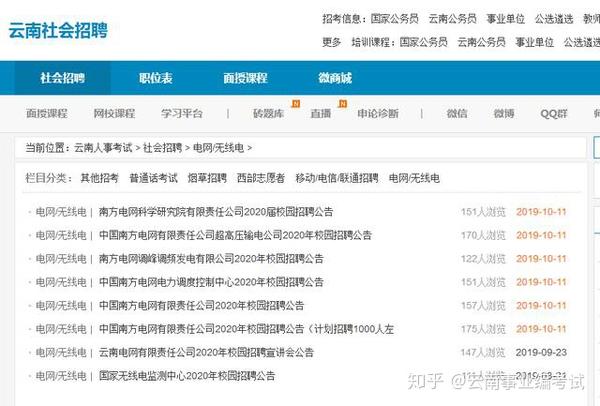
Task: Click 电网/无线电 tag on 调峰调频发电 row
Action: (61, 259)
